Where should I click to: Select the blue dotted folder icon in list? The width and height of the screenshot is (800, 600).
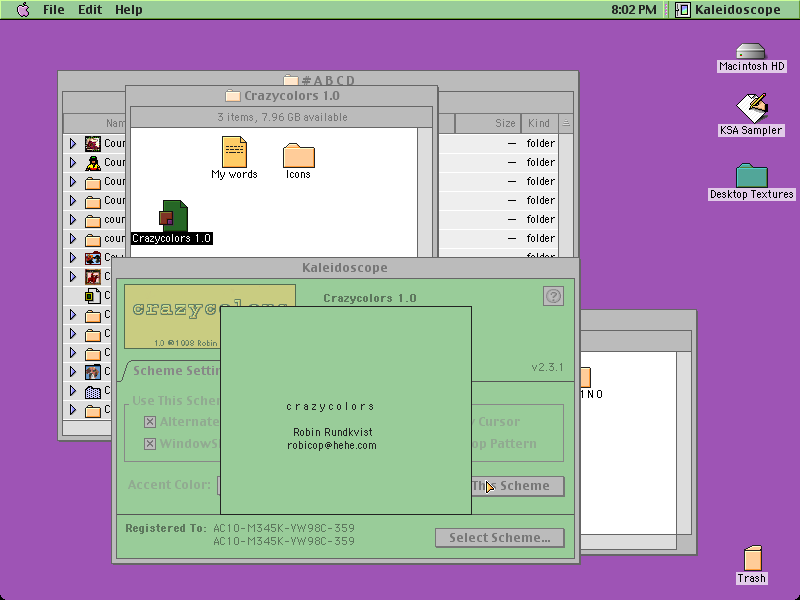click(93, 391)
